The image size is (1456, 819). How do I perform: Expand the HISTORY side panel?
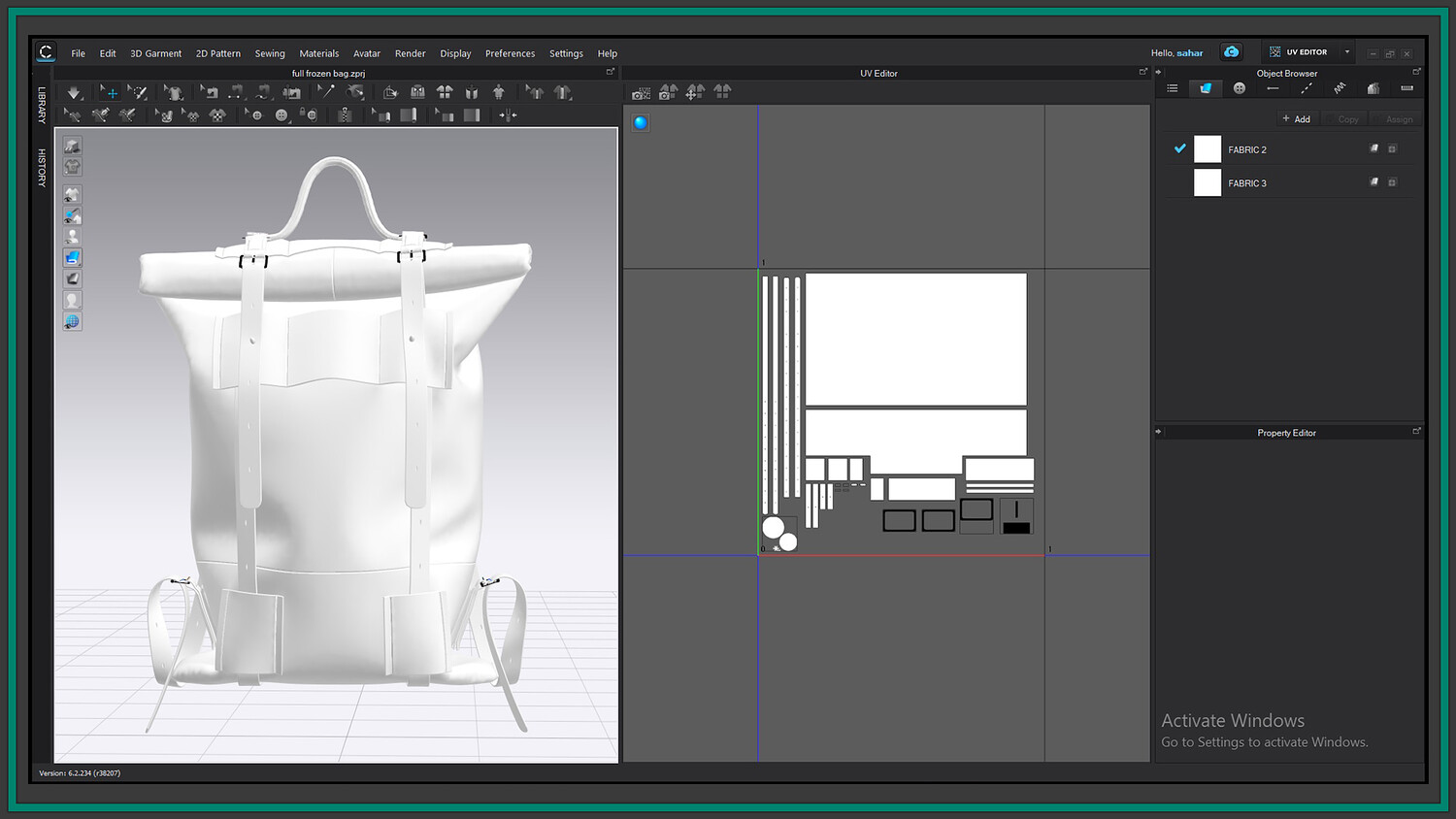click(x=42, y=167)
